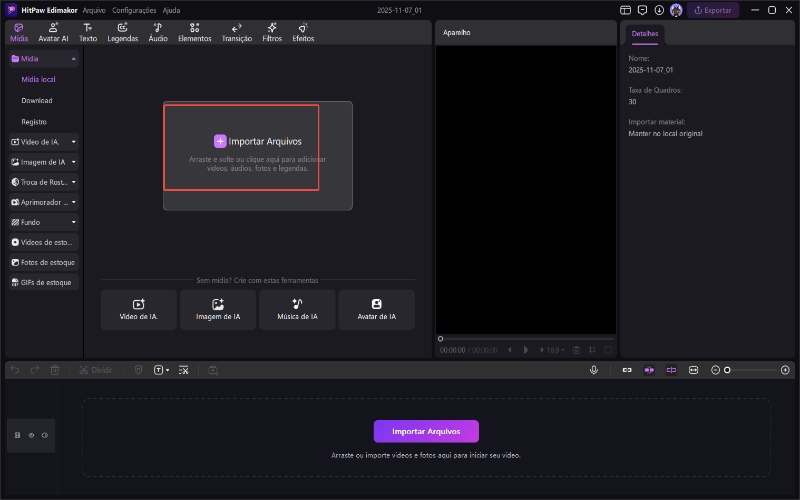Select Download under Mídia
This screenshot has width=800, height=500.
(37, 100)
